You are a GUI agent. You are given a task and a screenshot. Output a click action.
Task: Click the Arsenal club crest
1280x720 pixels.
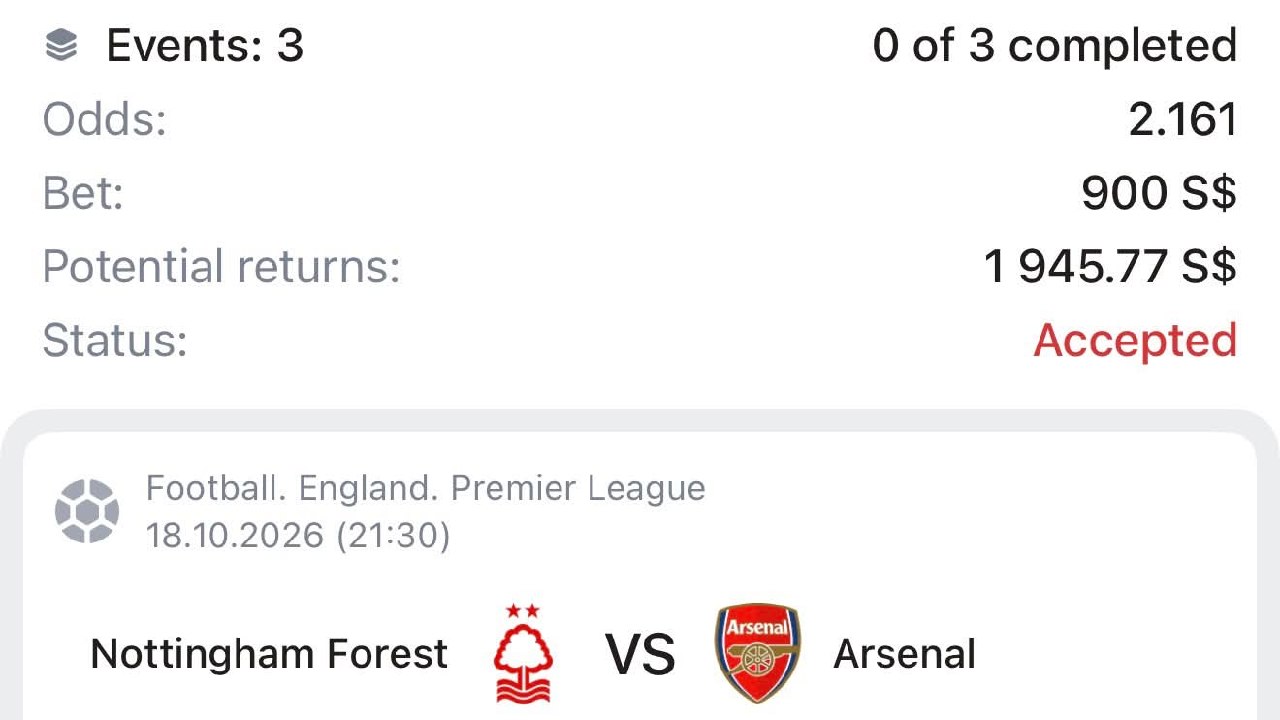[x=758, y=652]
